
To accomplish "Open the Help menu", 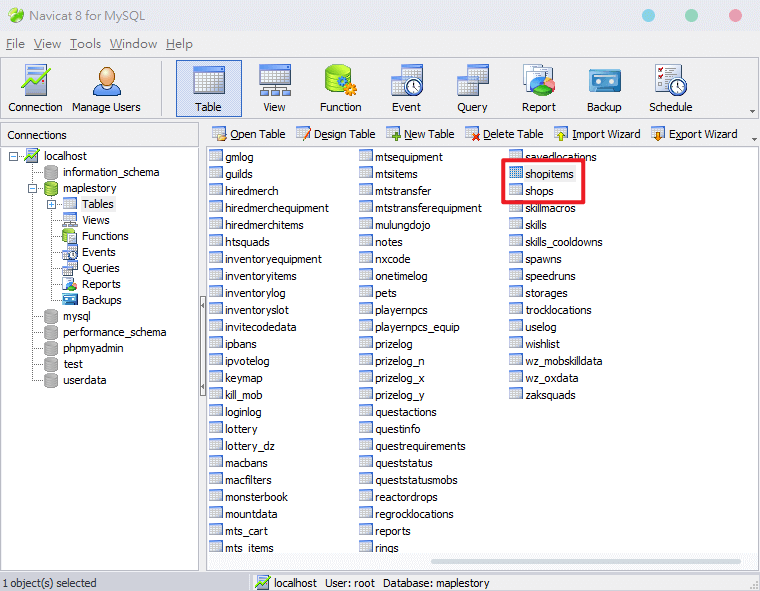I will 179,44.
